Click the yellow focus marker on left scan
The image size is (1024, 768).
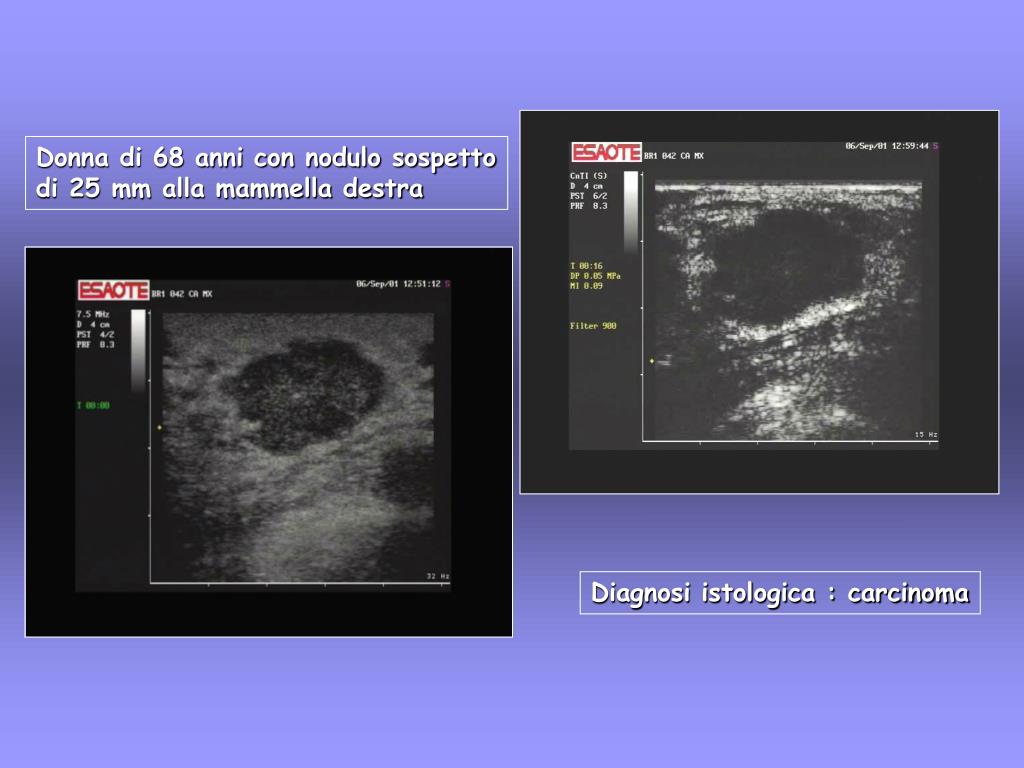point(159,428)
